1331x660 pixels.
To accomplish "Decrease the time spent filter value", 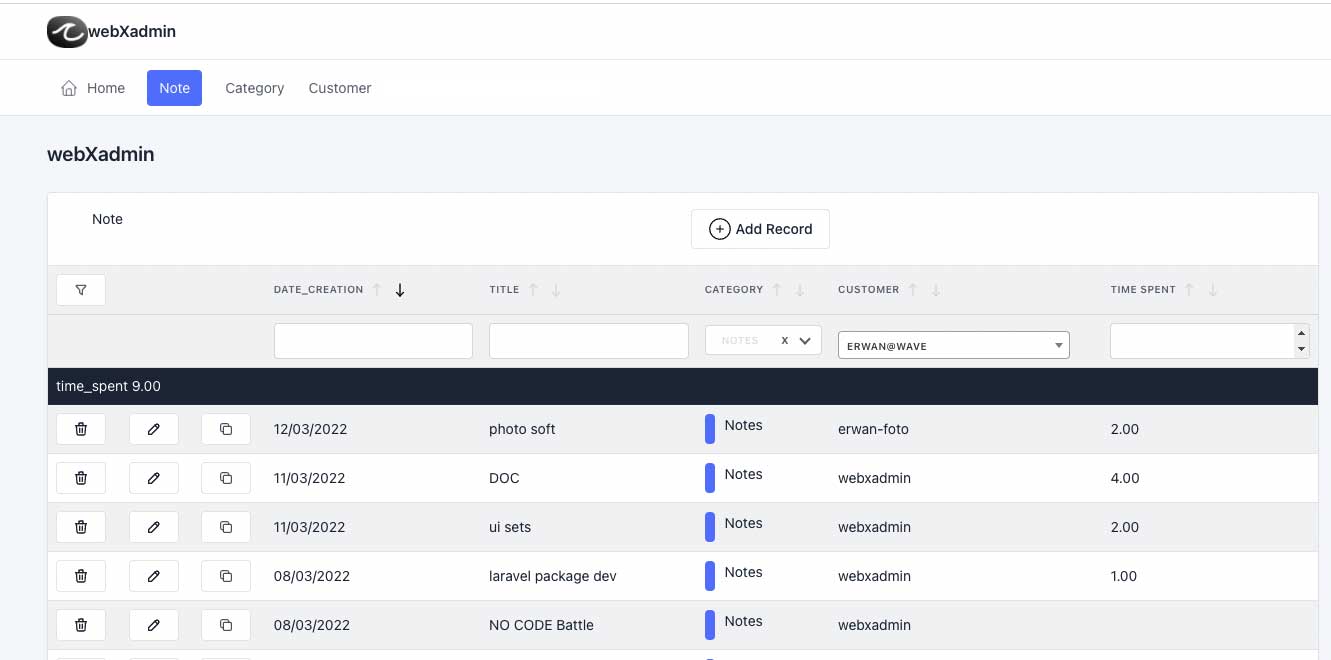I will click(1301, 349).
